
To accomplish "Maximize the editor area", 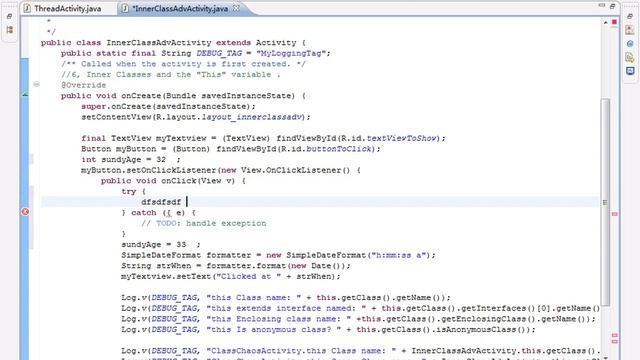I will [612, 6].
